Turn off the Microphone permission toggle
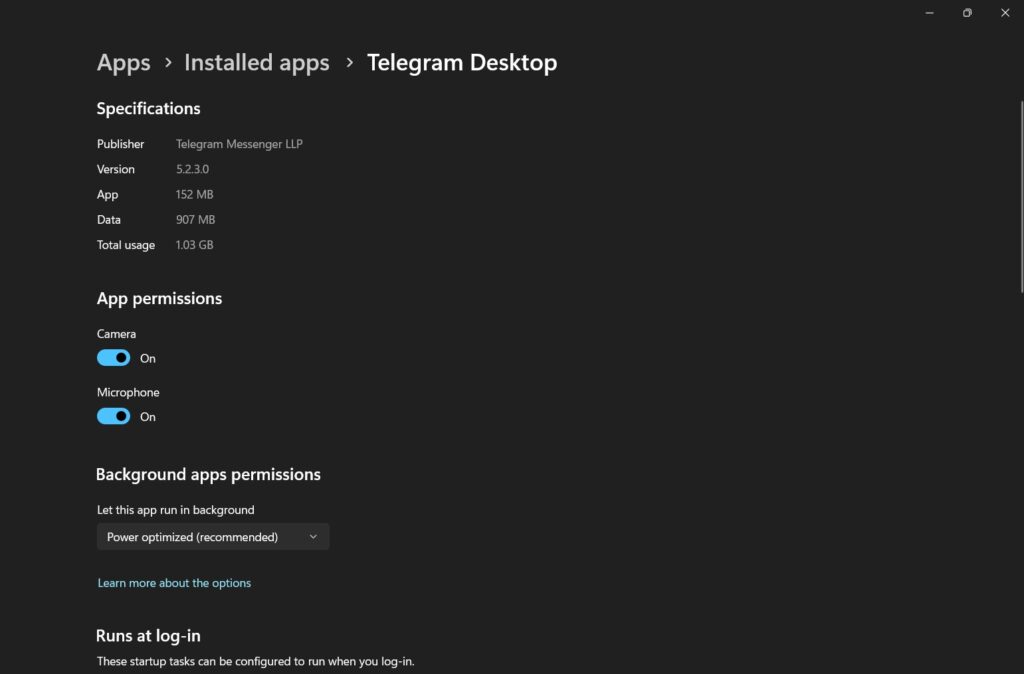This screenshot has width=1024, height=674. tap(114, 416)
